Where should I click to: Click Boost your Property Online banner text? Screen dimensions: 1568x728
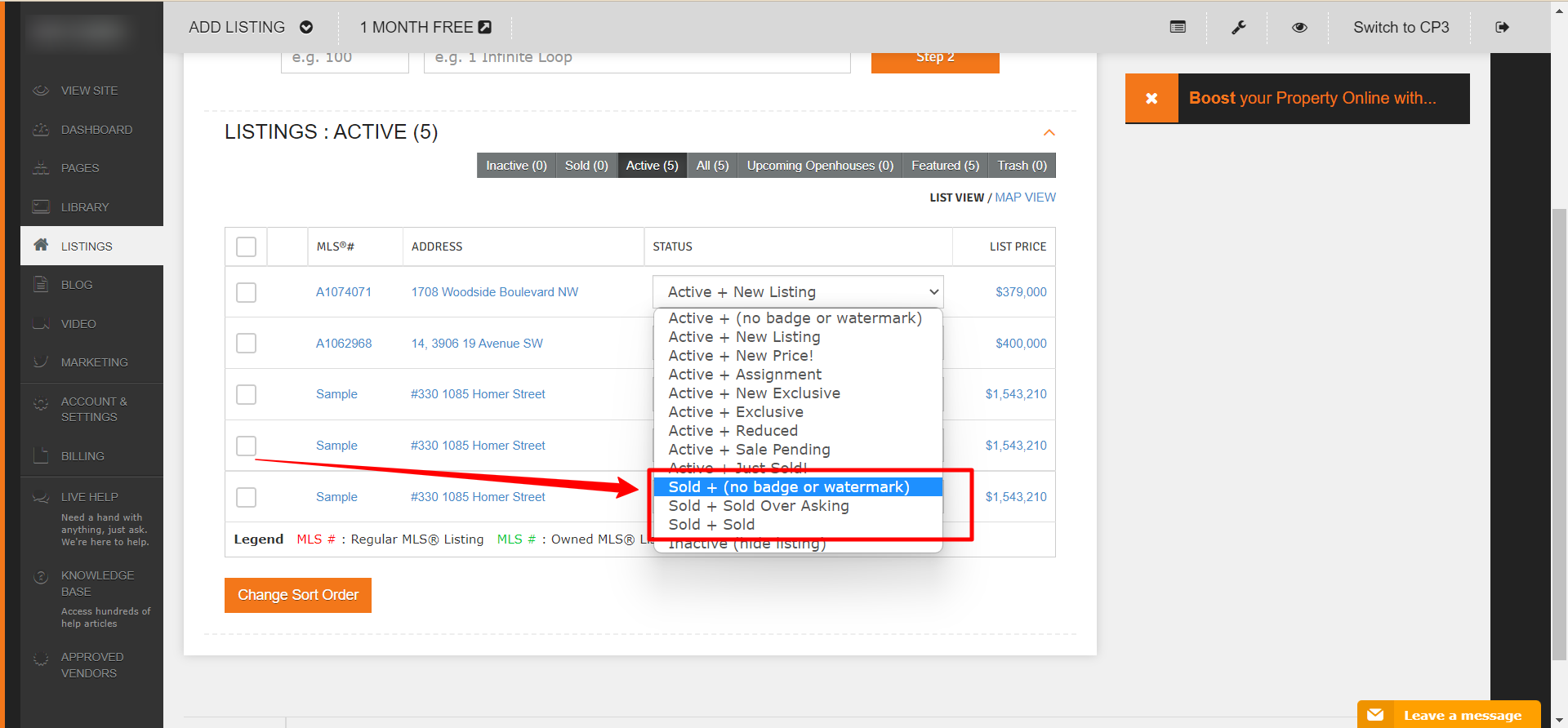[x=1312, y=98]
